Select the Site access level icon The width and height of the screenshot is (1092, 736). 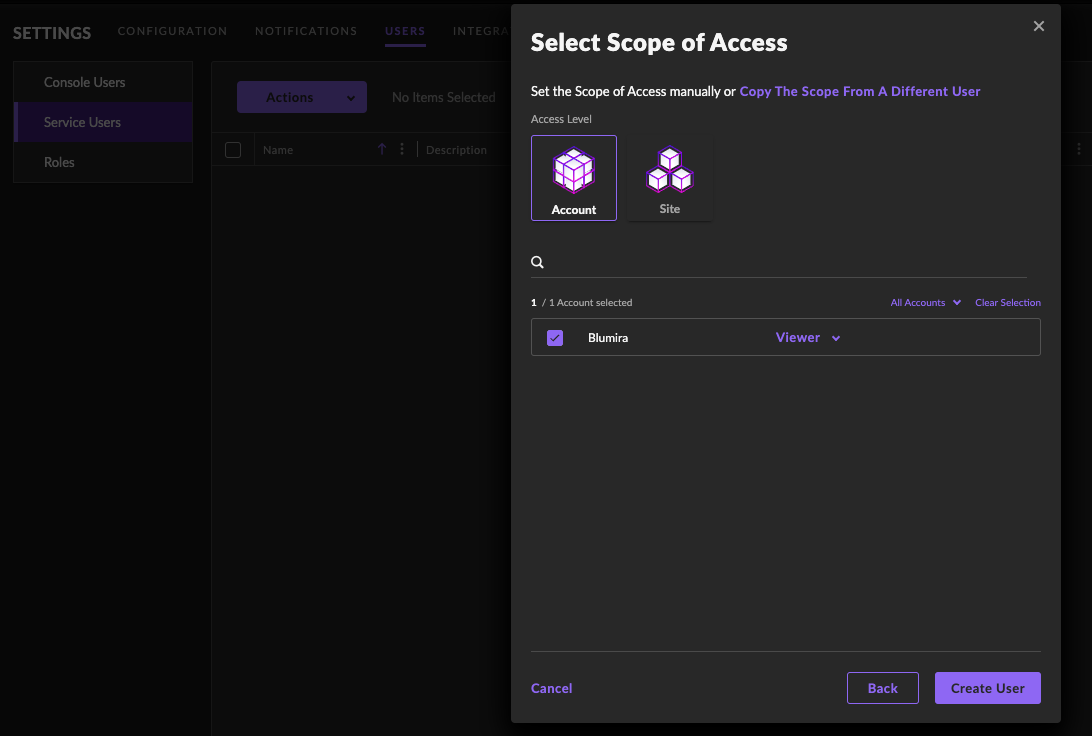click(x=669, y=177)
